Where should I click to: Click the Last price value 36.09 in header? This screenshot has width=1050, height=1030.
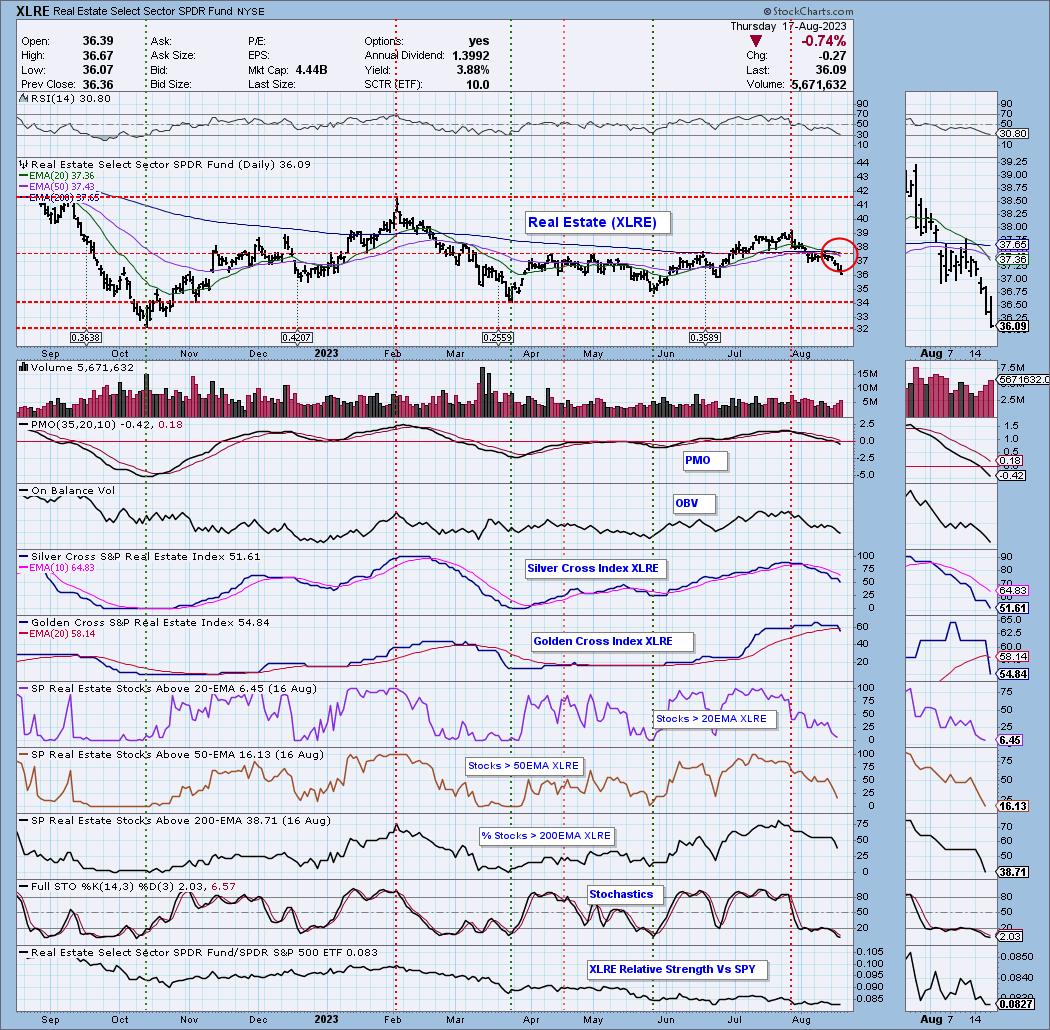pos(831,70)
